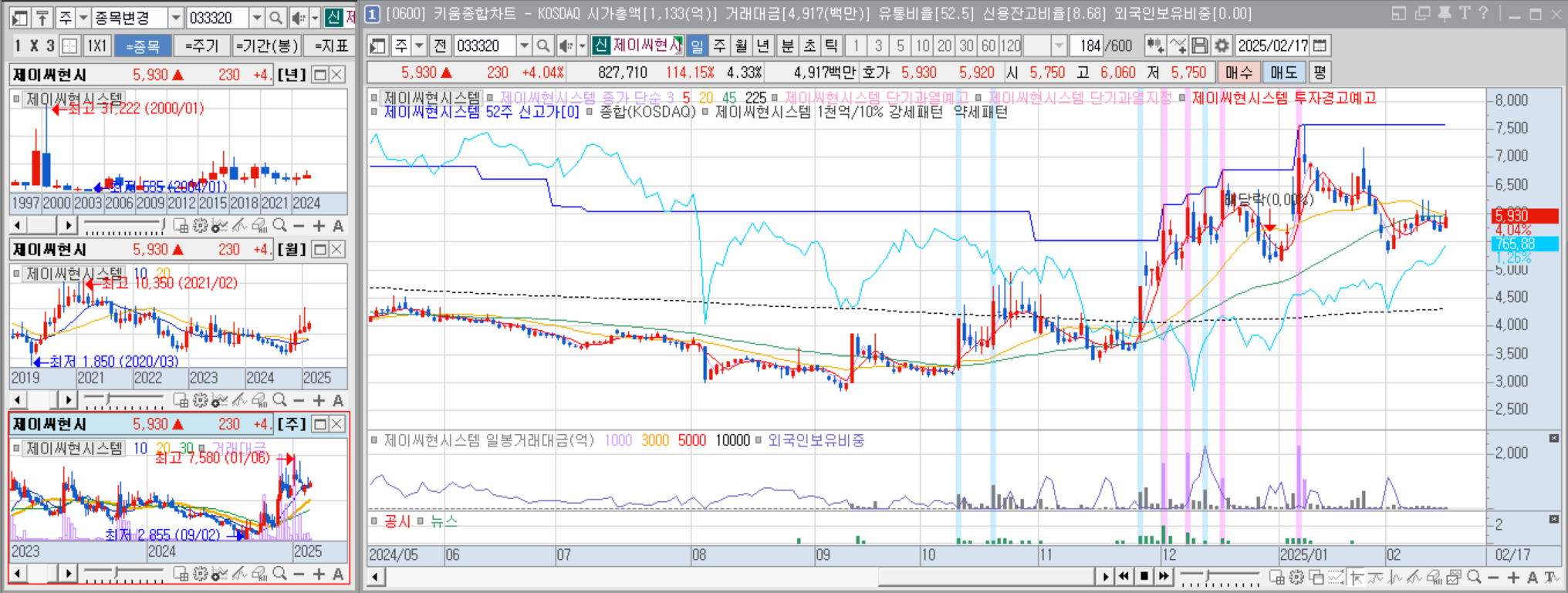The width and height of the screenshot is (1568, 593).
Task: Click the magnifier icon under yearly chart panel
Action: click(279, 226)
